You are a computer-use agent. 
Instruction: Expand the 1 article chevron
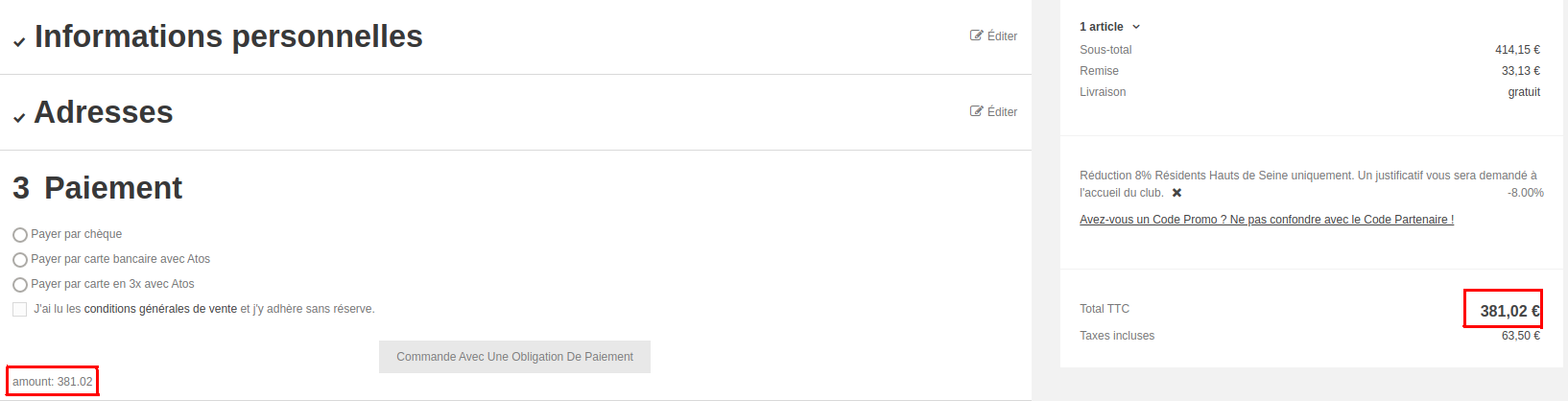point(1136,27)
